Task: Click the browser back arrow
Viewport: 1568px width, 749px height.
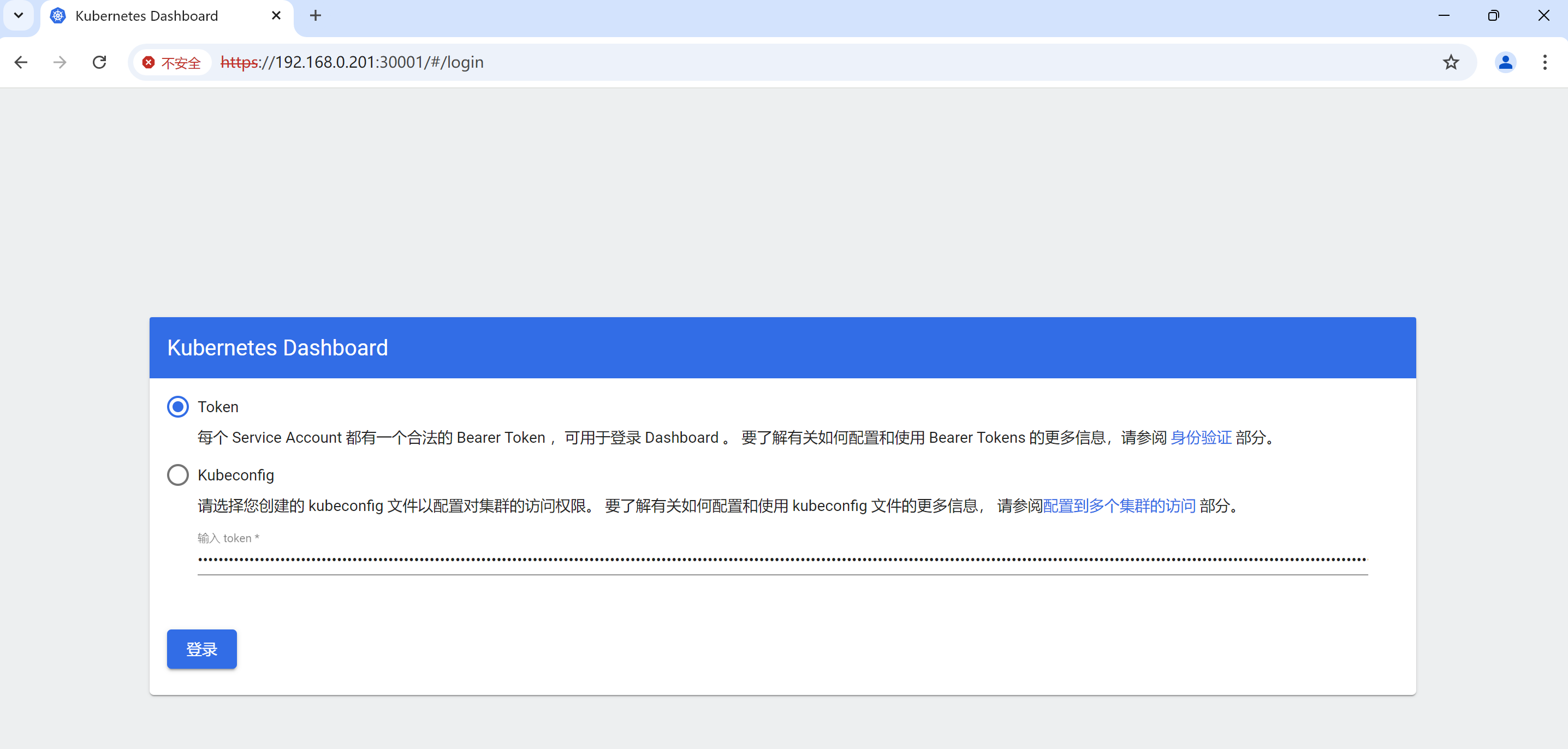Action: (21, 62)
